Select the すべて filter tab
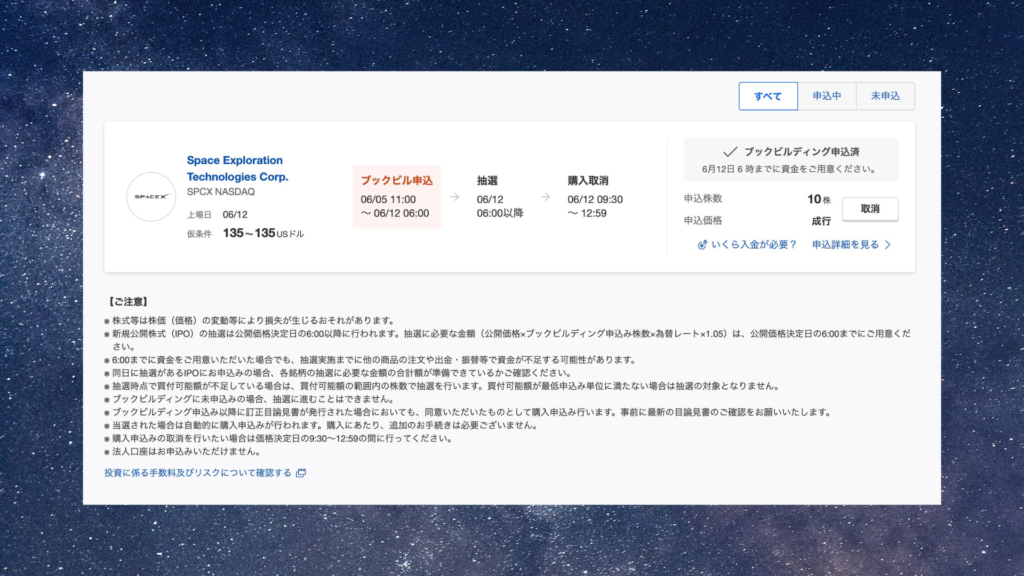Screen dimensions: 1024x576 click(768, 96)
